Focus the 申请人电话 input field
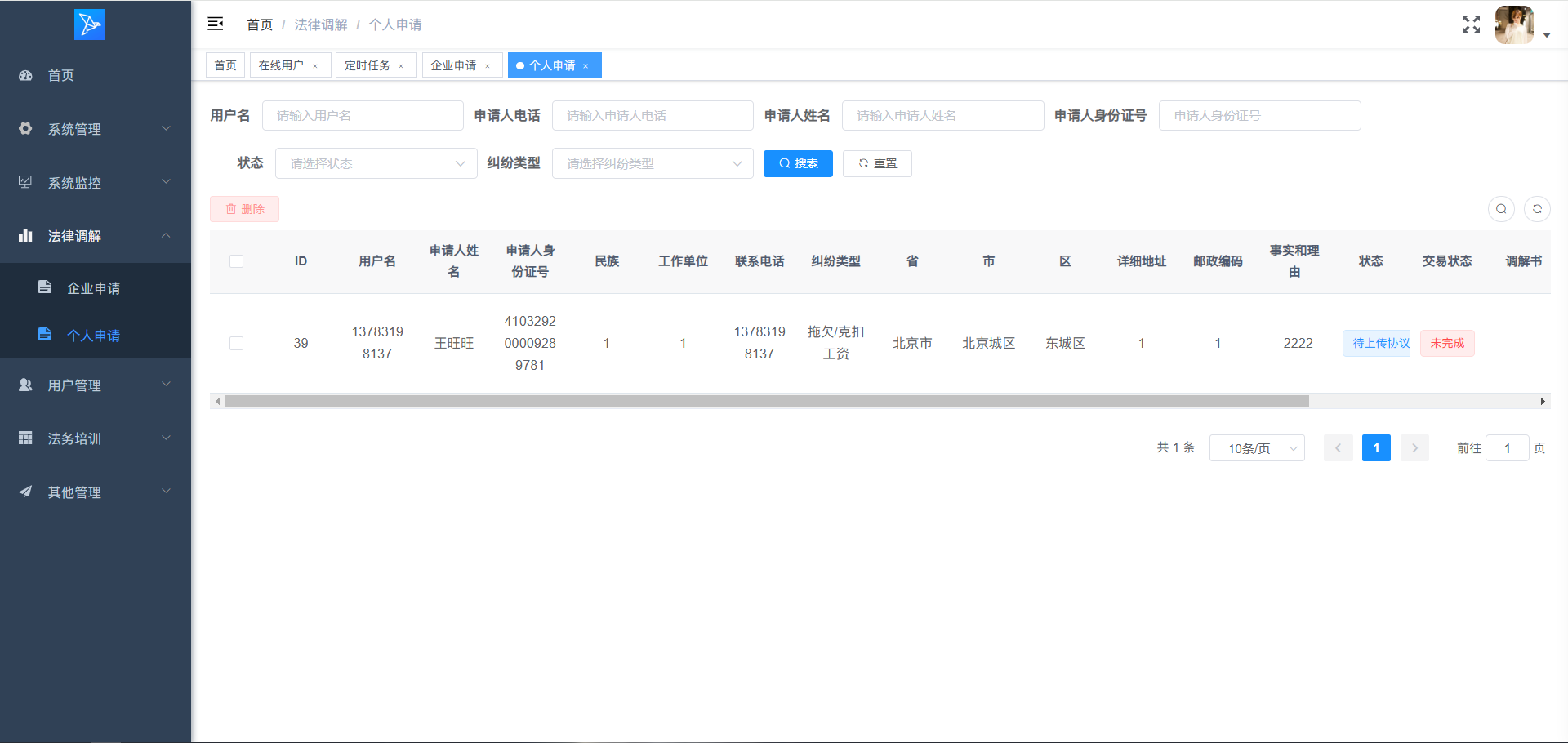 pyautogui.click(x=653, y=115)
